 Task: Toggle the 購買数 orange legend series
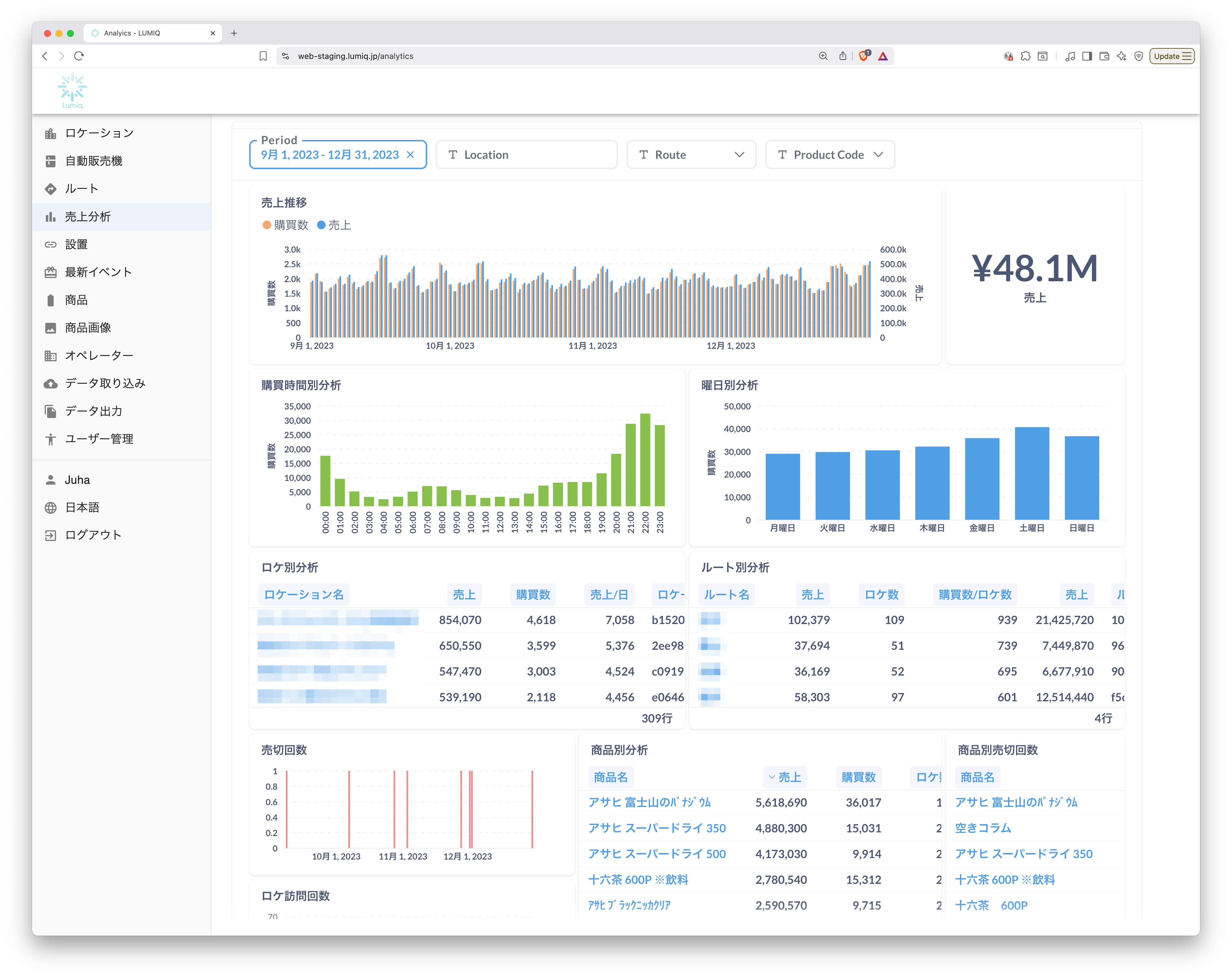point(285,225)
